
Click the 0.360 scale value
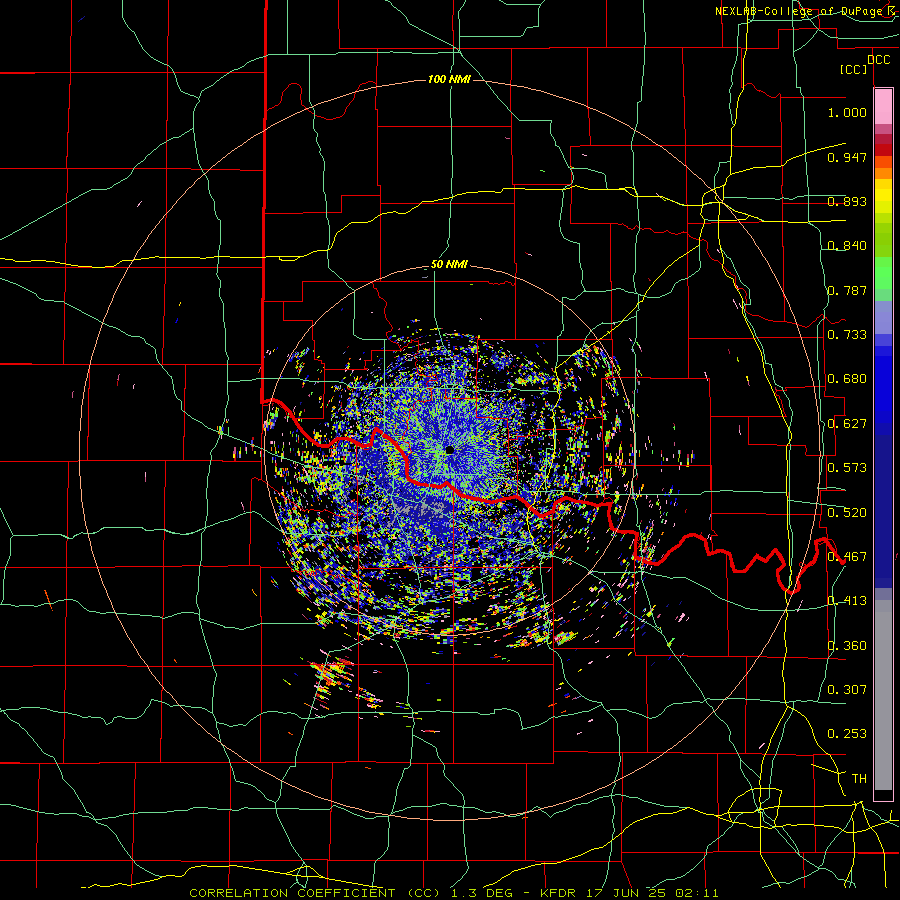click(x=847, y=646)
